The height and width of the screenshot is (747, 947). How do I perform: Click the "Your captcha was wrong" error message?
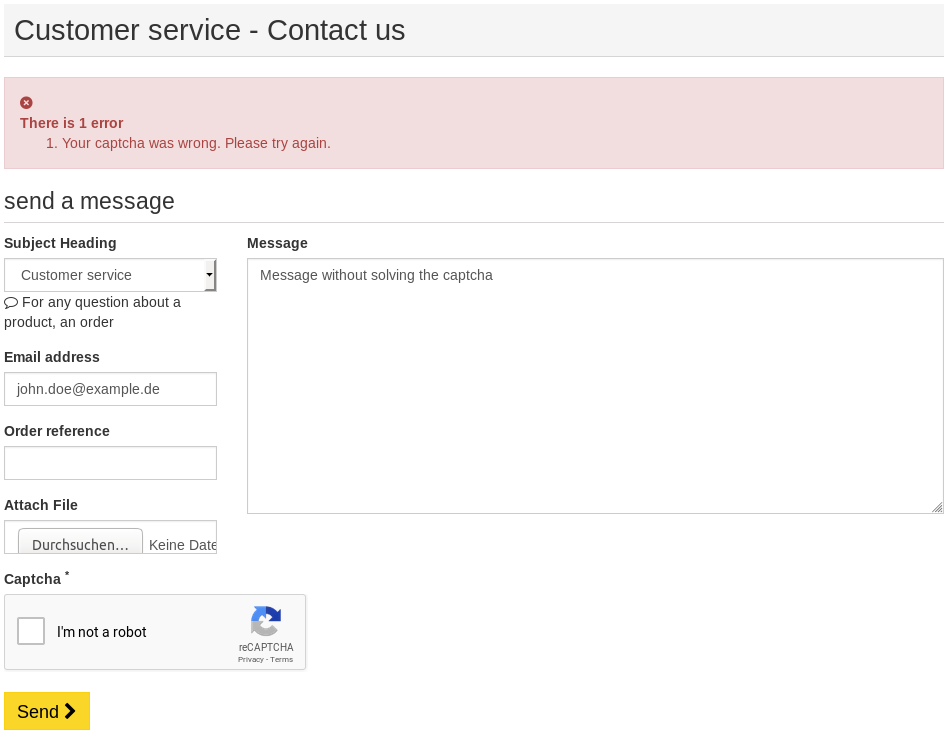tap(196, 143)
